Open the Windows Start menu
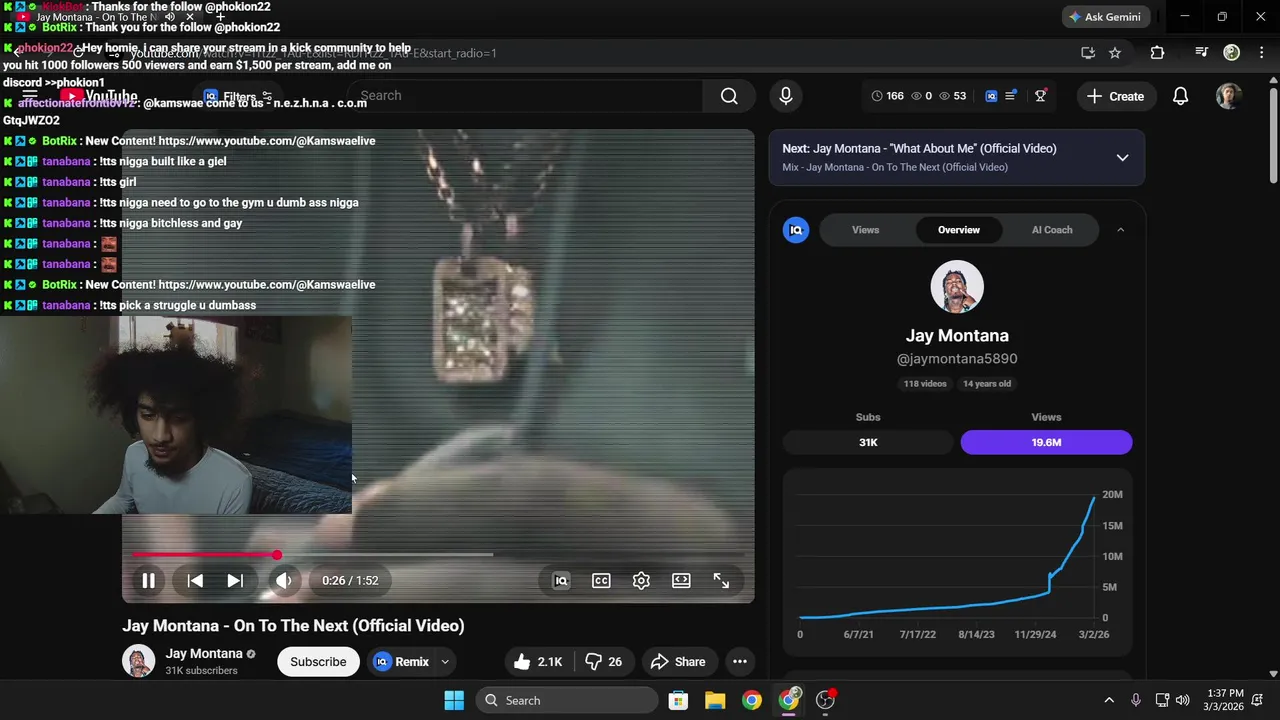The image size is (1280, 720). [454, 700]
